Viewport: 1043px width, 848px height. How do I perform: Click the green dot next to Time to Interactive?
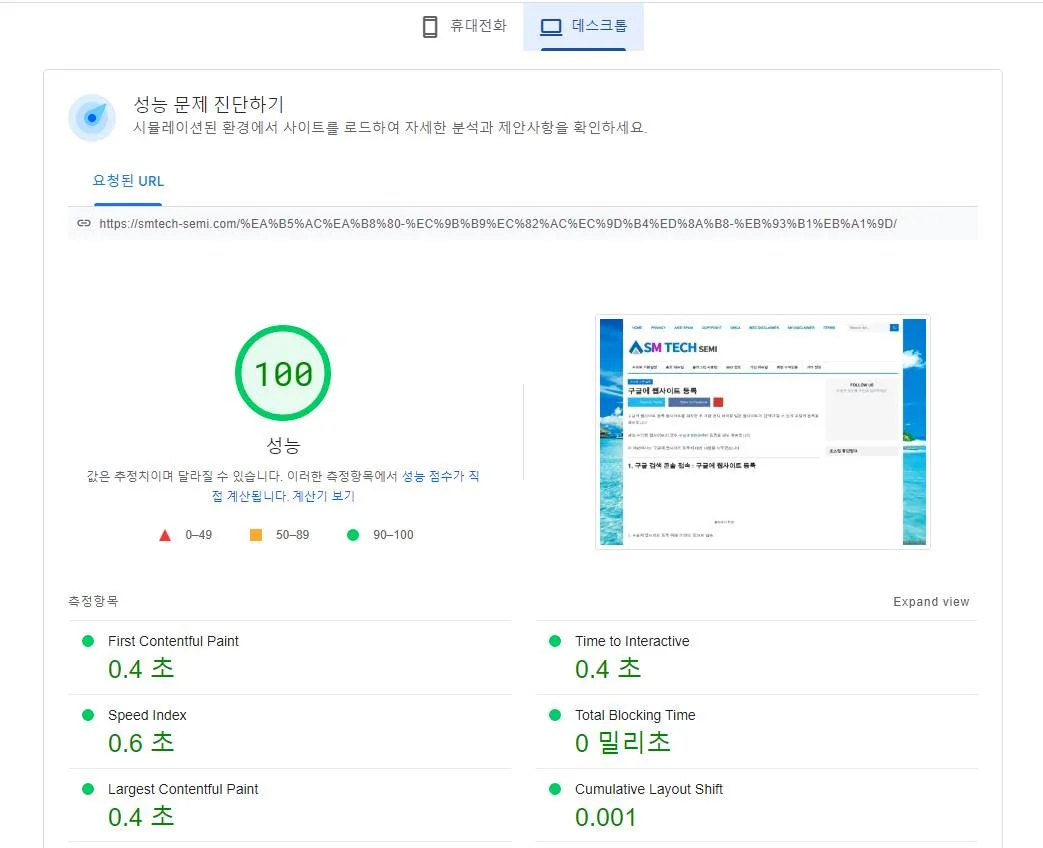556,641
